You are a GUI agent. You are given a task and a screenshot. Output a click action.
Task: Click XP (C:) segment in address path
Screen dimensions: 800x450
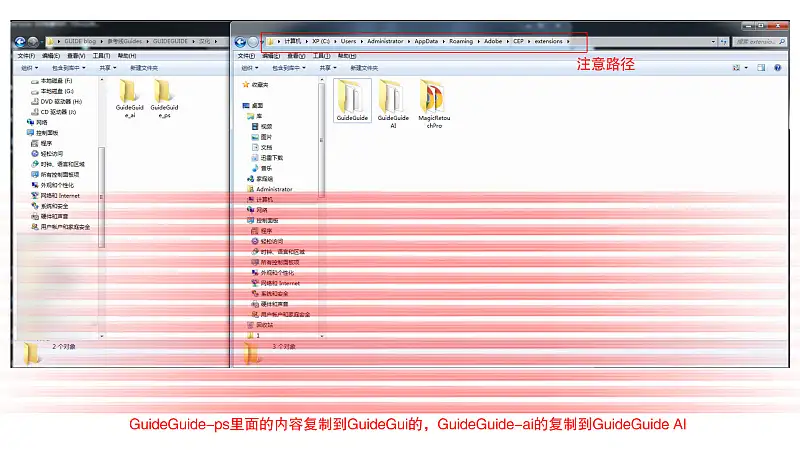point(321,41)
